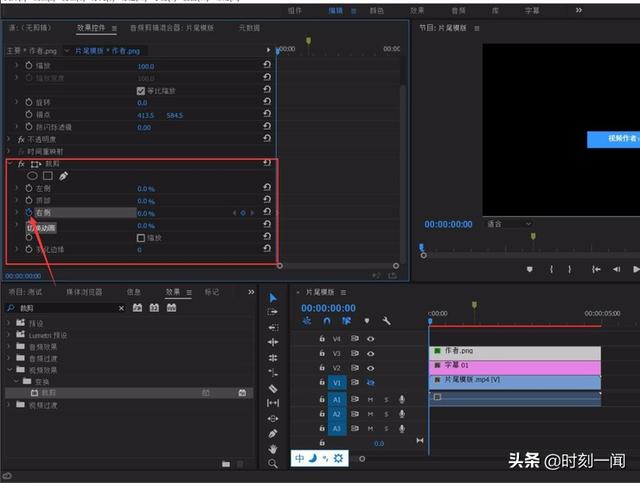Enable the 缩放 checkbox under crop
The height and width of the screenshot is (483, 640).
pyautogui.click(x=141, y=238)
